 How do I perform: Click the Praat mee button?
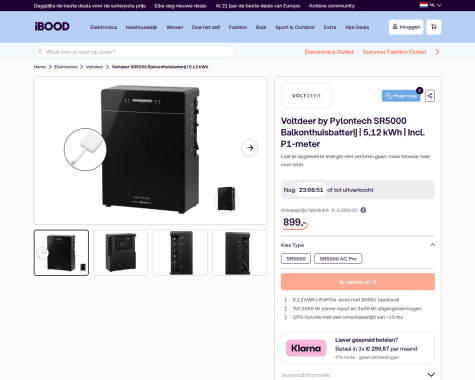401,96
